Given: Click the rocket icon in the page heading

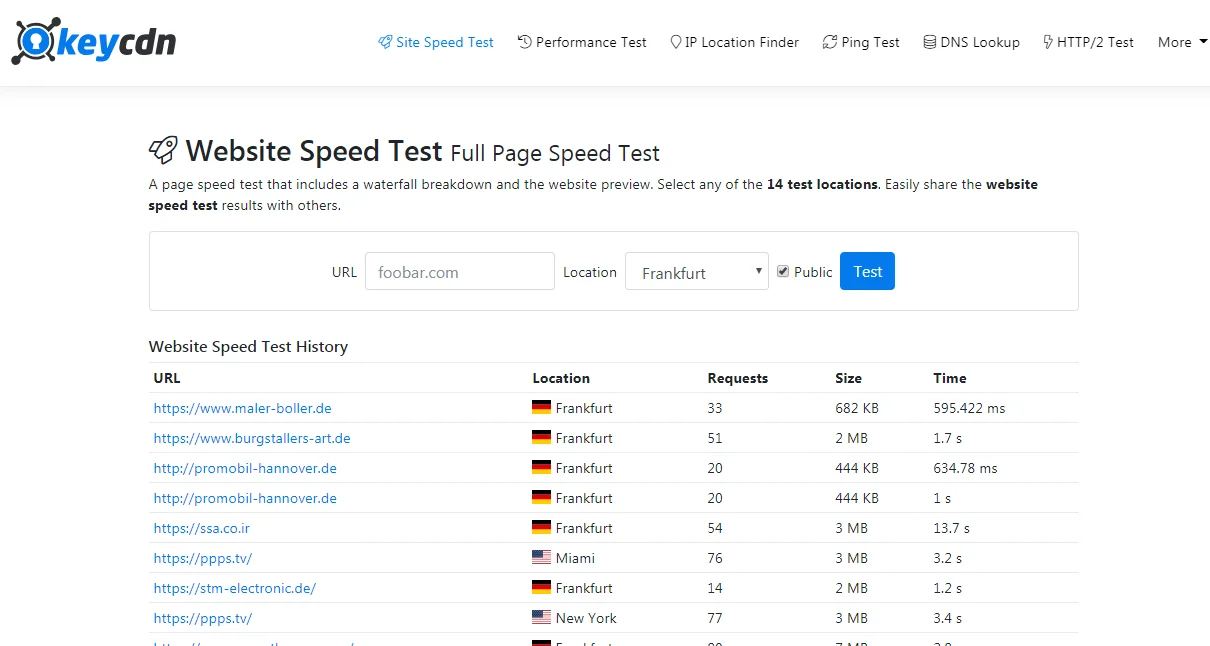Looking at the screenshot, I should coord(163,151).
